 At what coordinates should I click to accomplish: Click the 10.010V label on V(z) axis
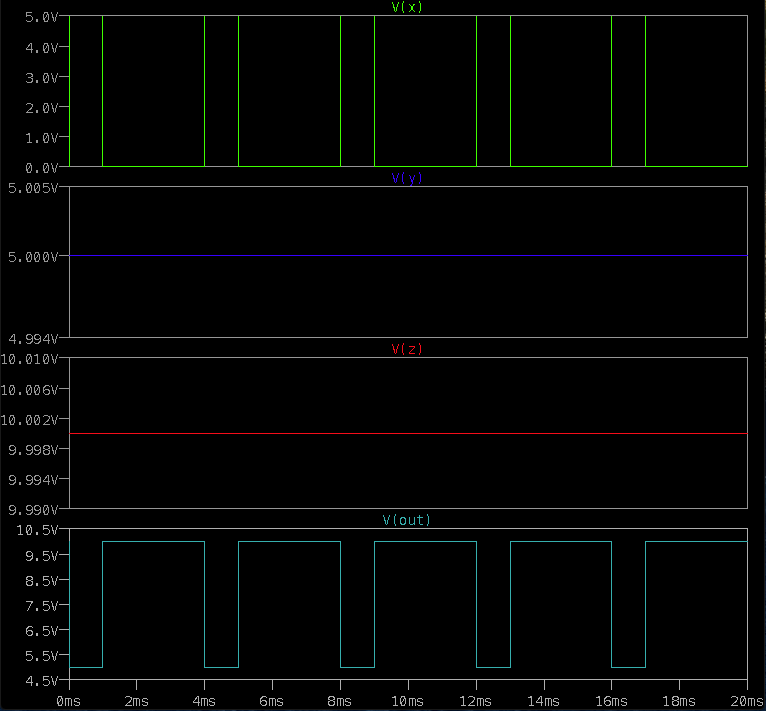tap(29, 360)
